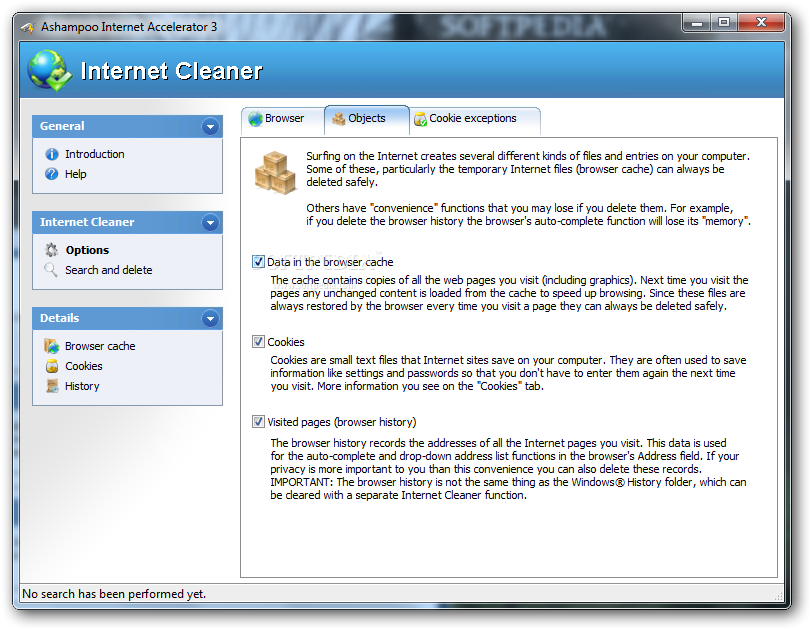Screen dimensions: 812x630
Task: Click status text 'No search has been performed yet.'
Action: click(114, 594)
